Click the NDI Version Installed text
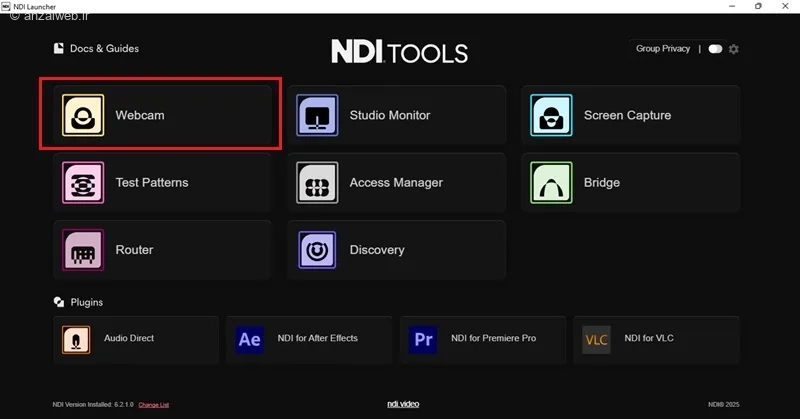This screenshot has width=800, height=419. click(x=93, y=405)
